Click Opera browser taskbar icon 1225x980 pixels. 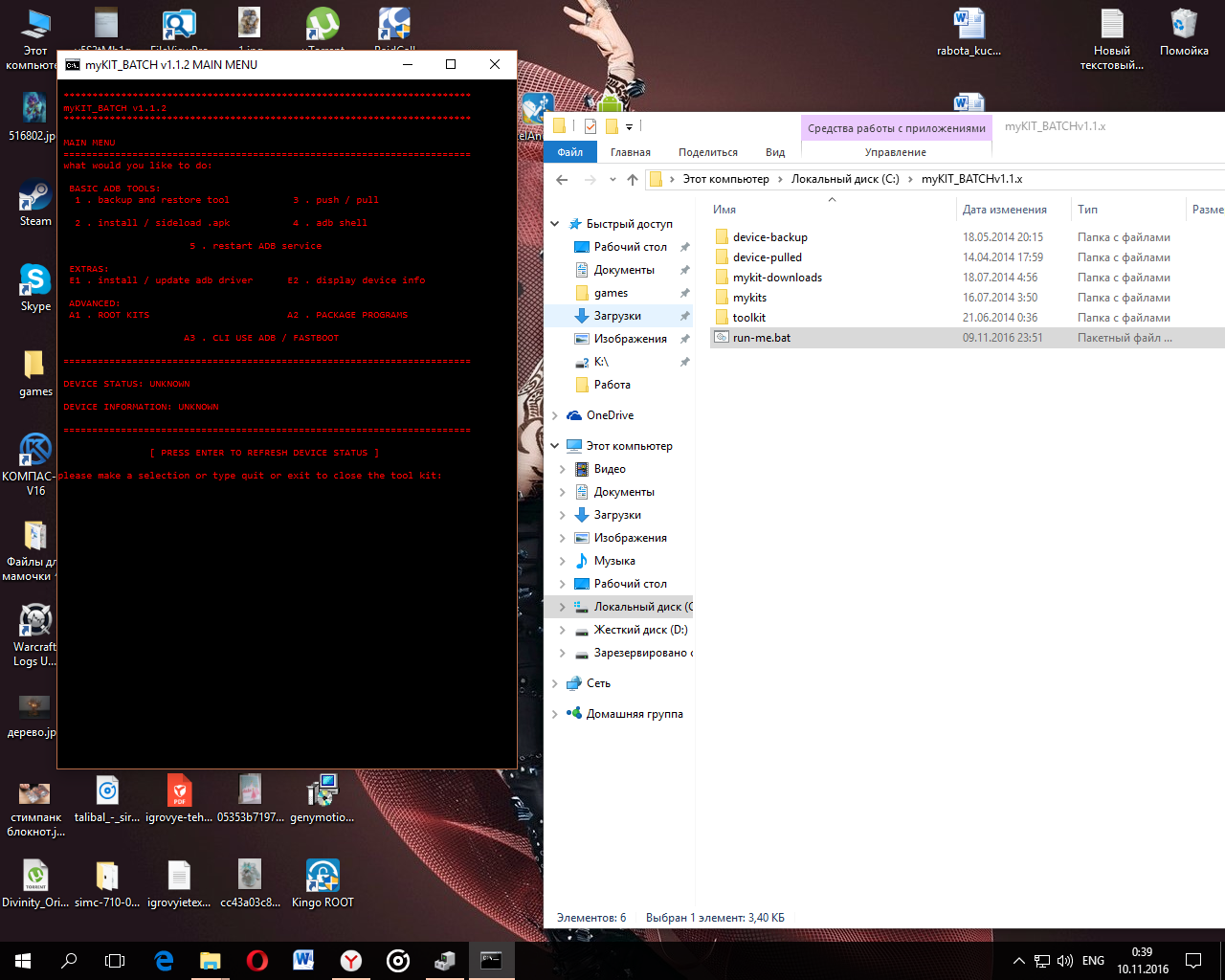[x=256, y=960]
